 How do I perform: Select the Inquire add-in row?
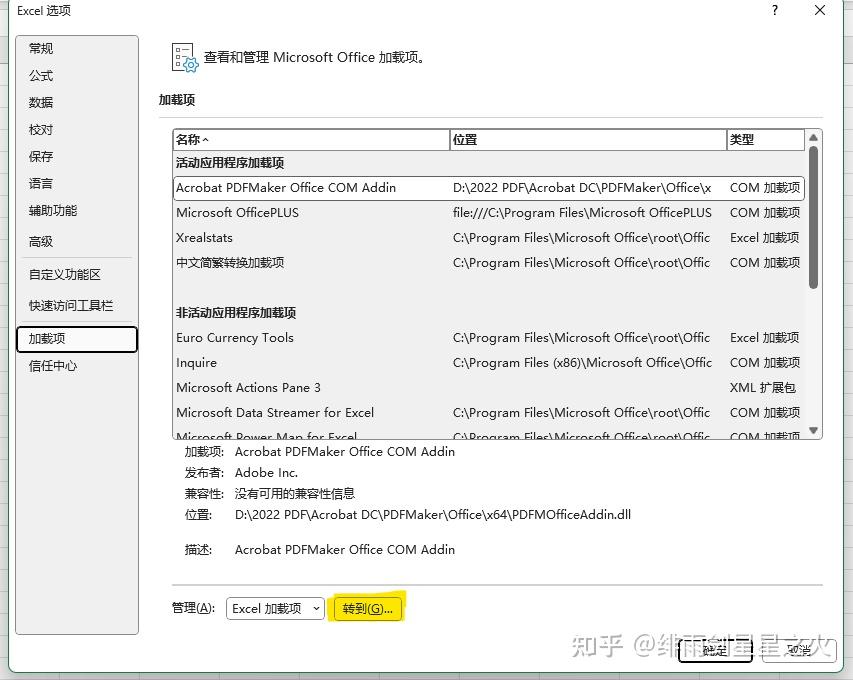click(489, 363)
